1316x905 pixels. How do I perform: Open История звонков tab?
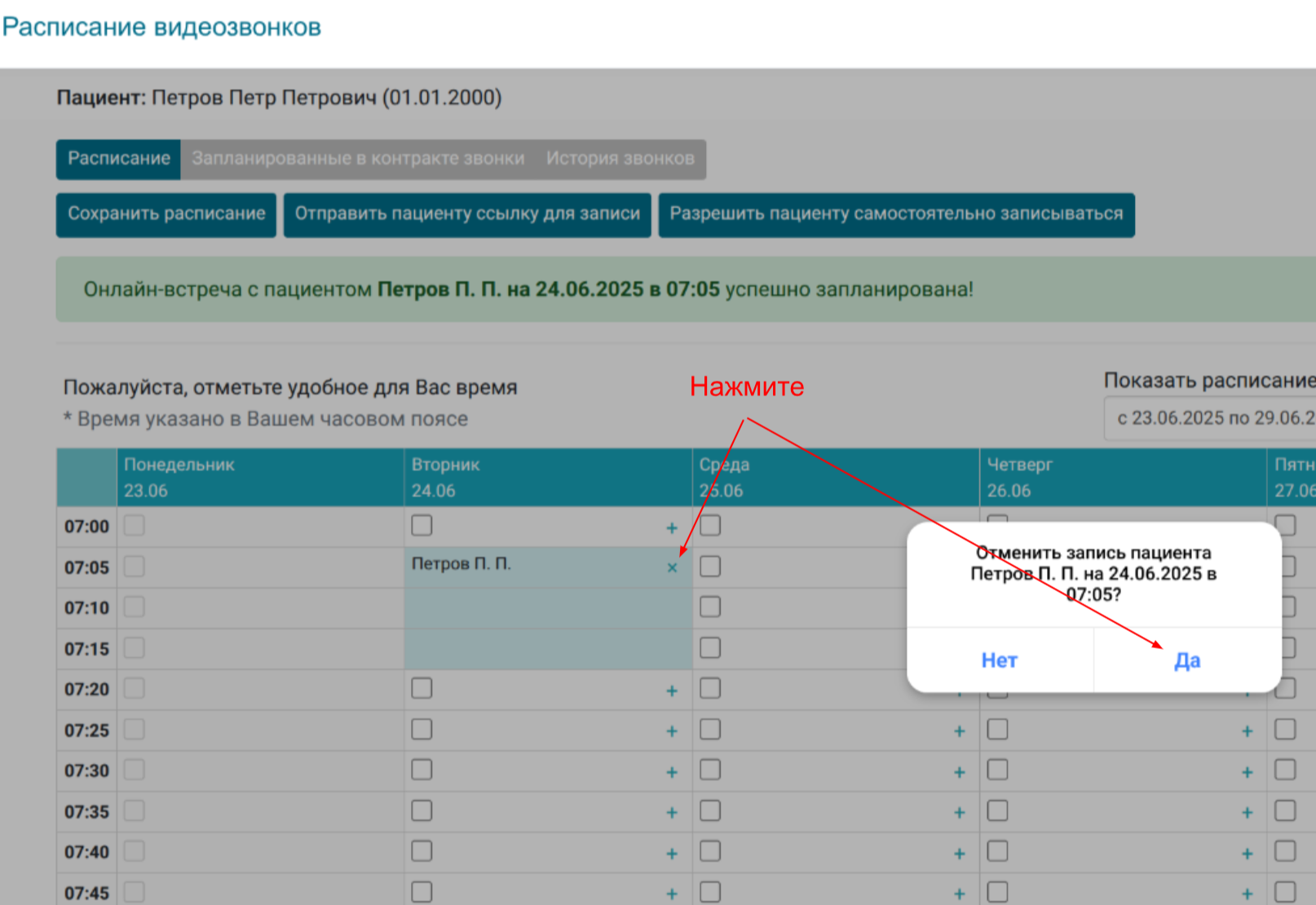[x=620, y=159]
